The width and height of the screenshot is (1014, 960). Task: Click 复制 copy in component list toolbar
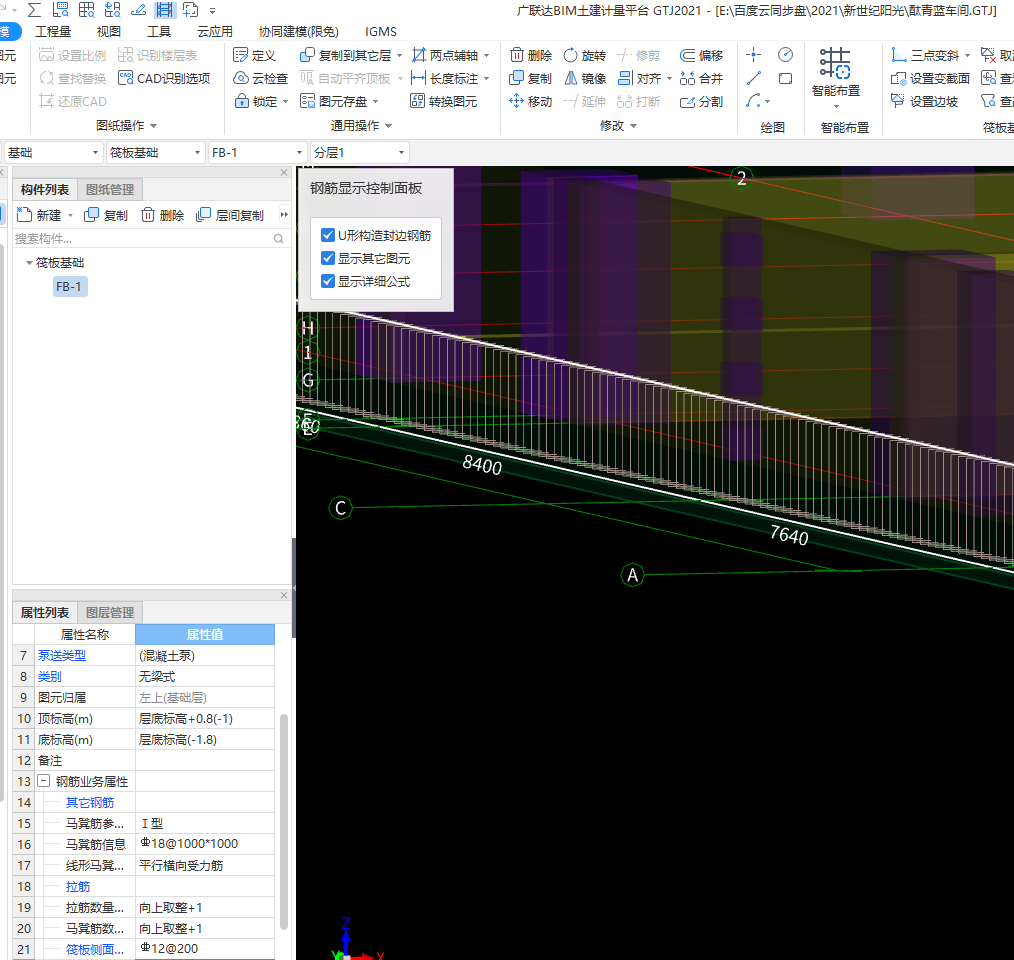pyautogui.click(x=106, y=215)
